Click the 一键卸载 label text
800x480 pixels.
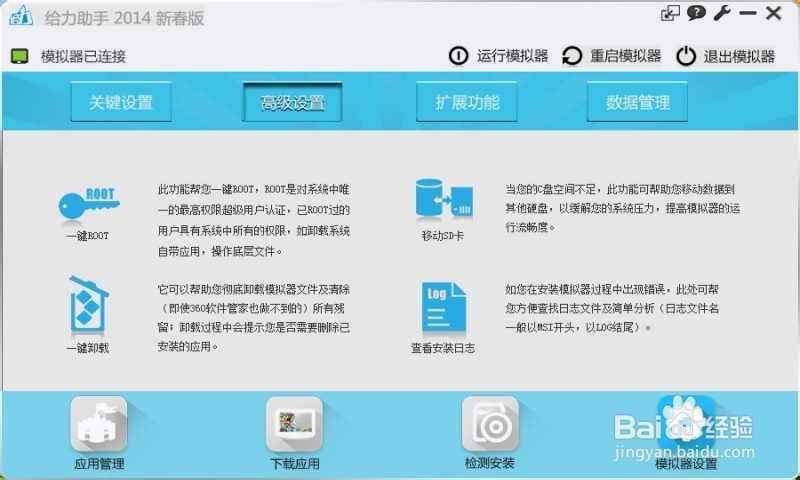pyautogui.click(x=88, y=348)
